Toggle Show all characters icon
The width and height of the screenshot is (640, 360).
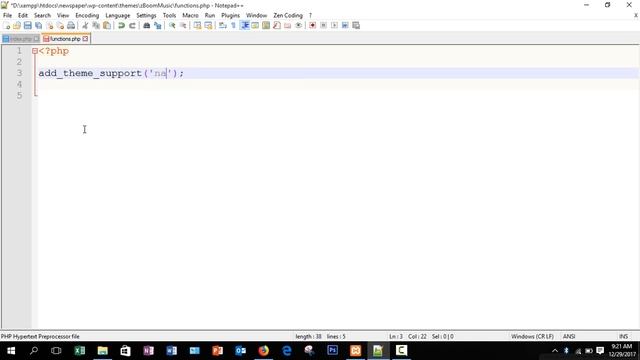233,26
